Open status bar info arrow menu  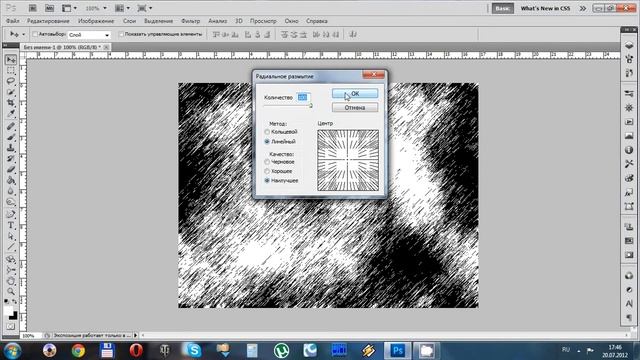click(136, 336)
